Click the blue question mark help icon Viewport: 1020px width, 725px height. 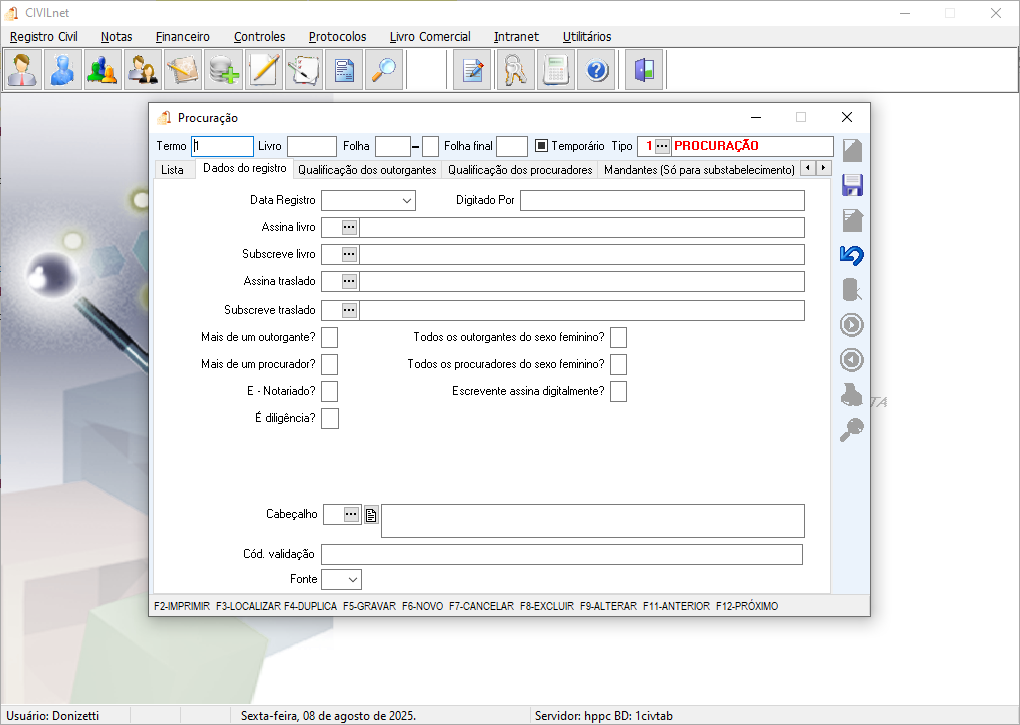596,70
